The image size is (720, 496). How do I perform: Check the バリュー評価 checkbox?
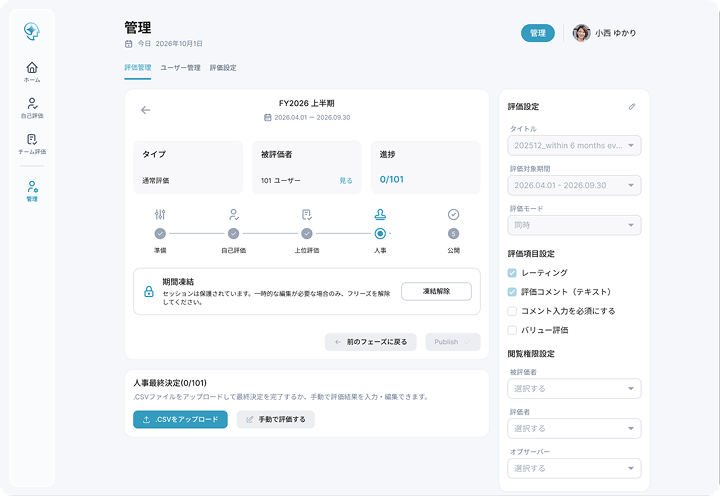pyautogui.click(x=512, y=330)
